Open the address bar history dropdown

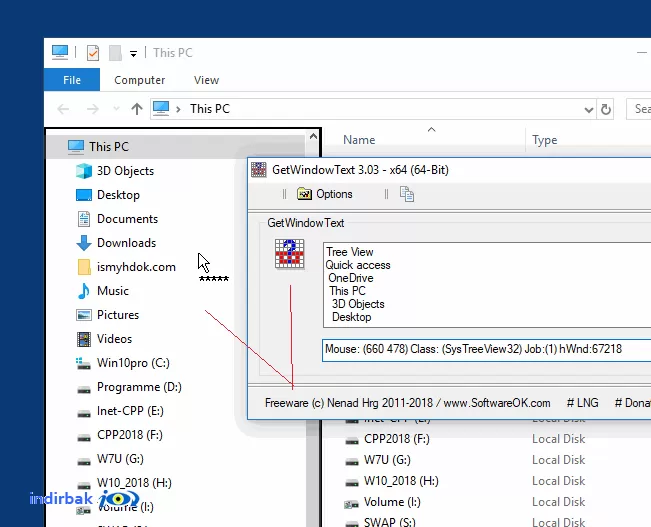[588, 110]
